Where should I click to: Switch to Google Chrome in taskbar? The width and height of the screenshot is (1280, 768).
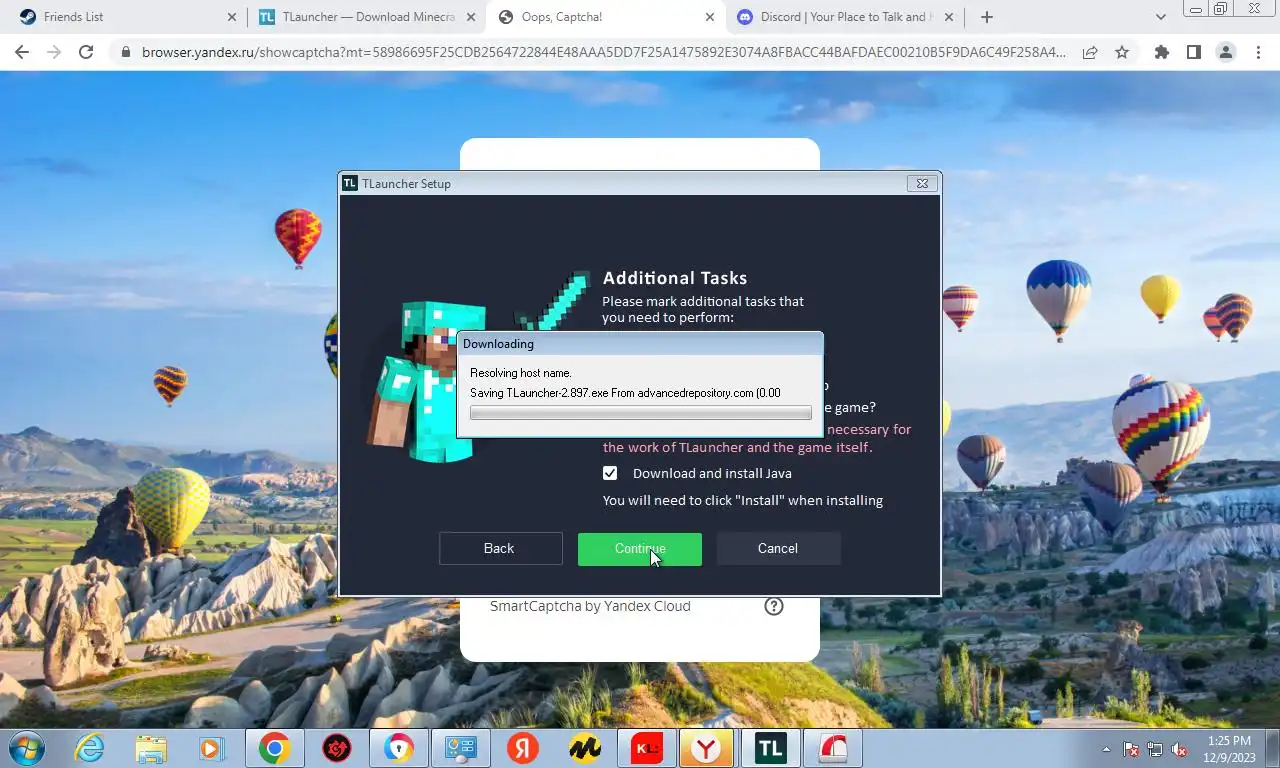(274, 748)
